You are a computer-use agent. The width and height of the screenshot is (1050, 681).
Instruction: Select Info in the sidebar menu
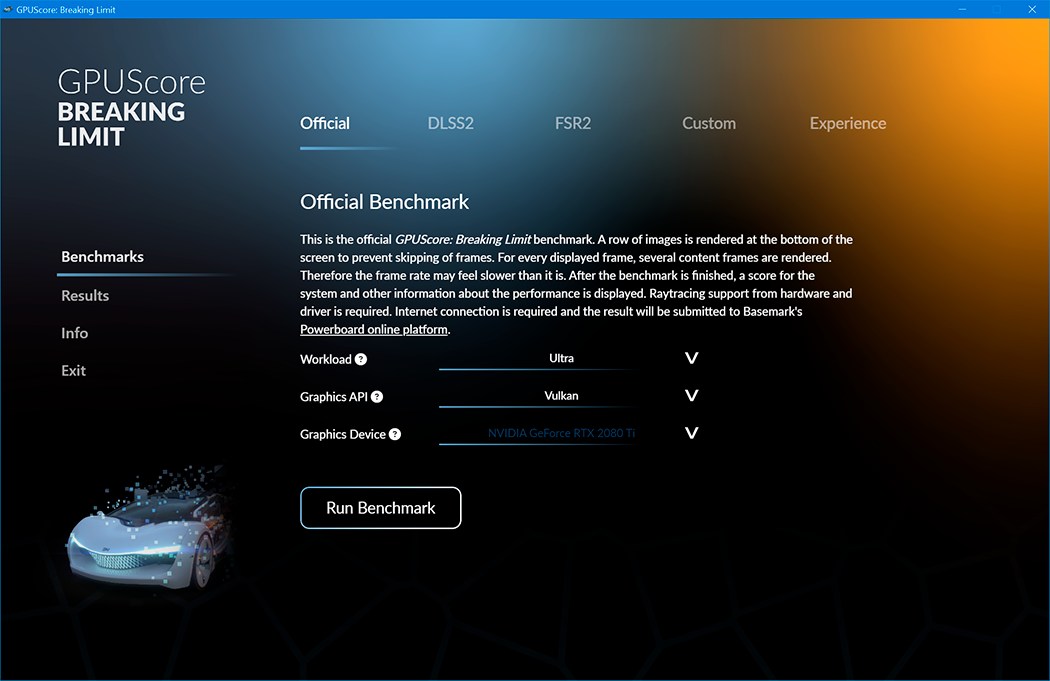(74, 333)
